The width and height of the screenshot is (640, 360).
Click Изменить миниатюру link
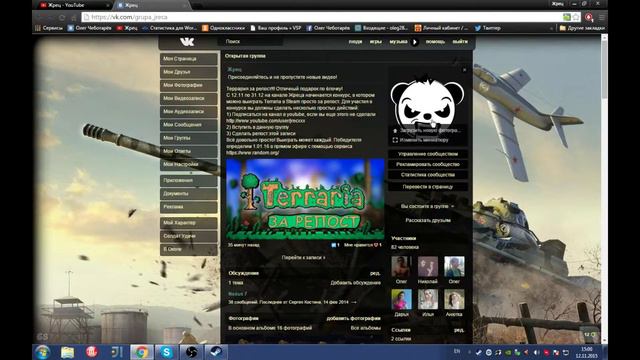point(420,140)
